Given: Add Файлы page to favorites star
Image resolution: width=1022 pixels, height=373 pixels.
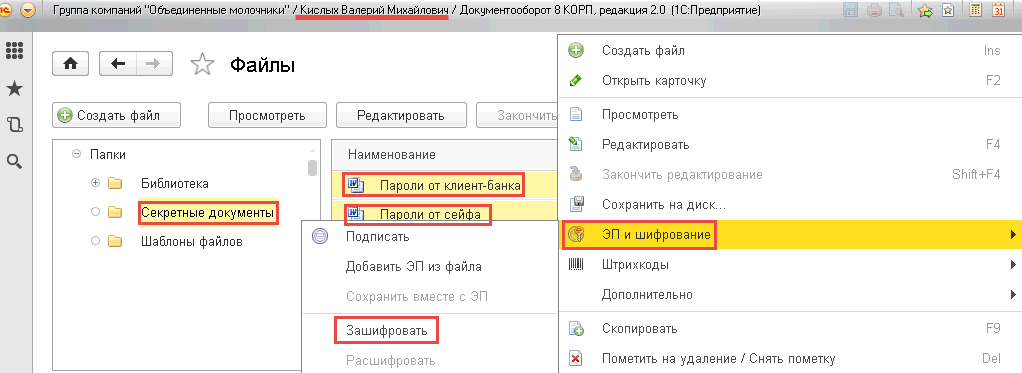Looking at the screenshot, I should [202, 65].
